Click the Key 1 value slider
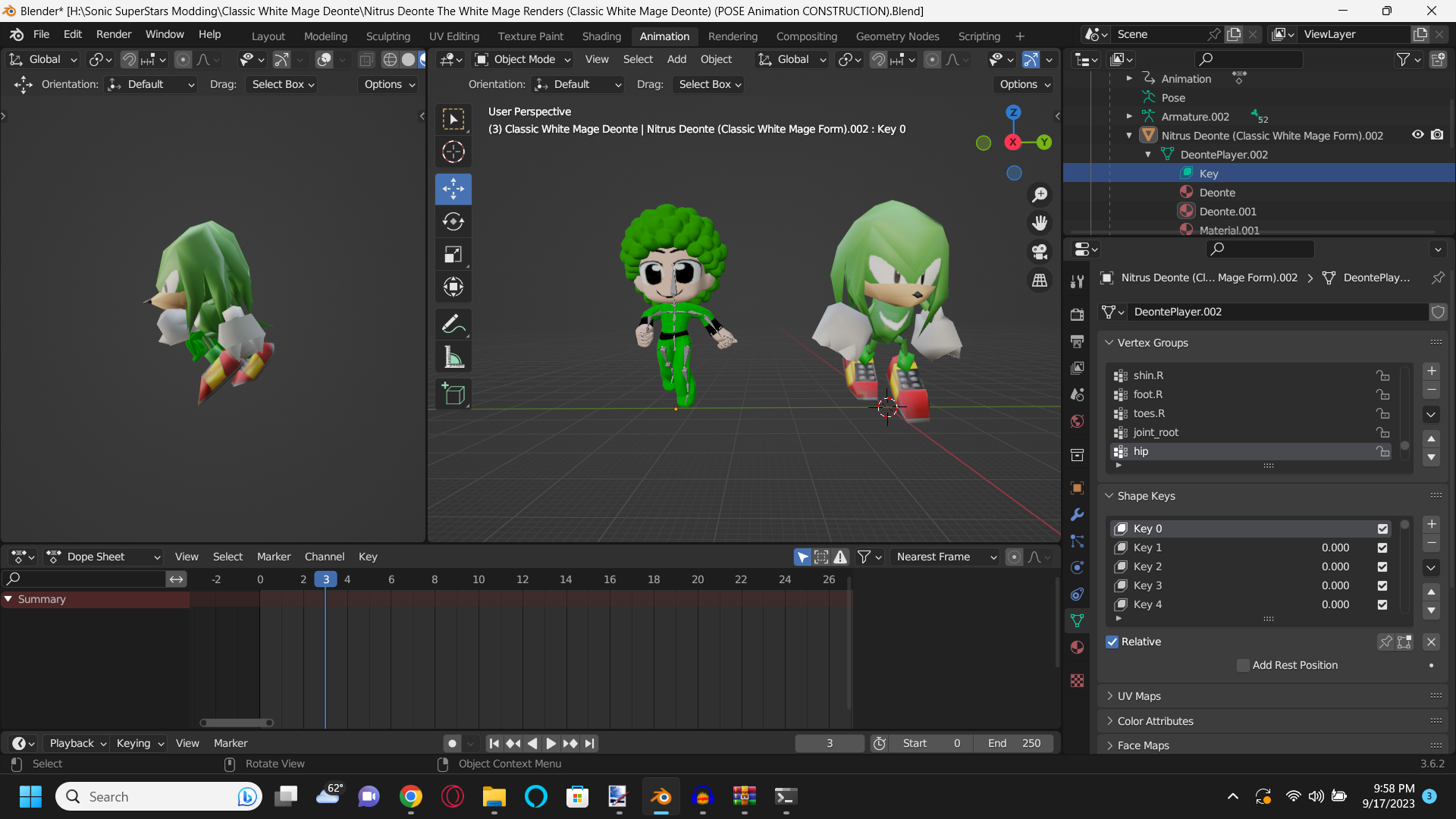Screen dimensions: 1456x819 pos(1335,548)
